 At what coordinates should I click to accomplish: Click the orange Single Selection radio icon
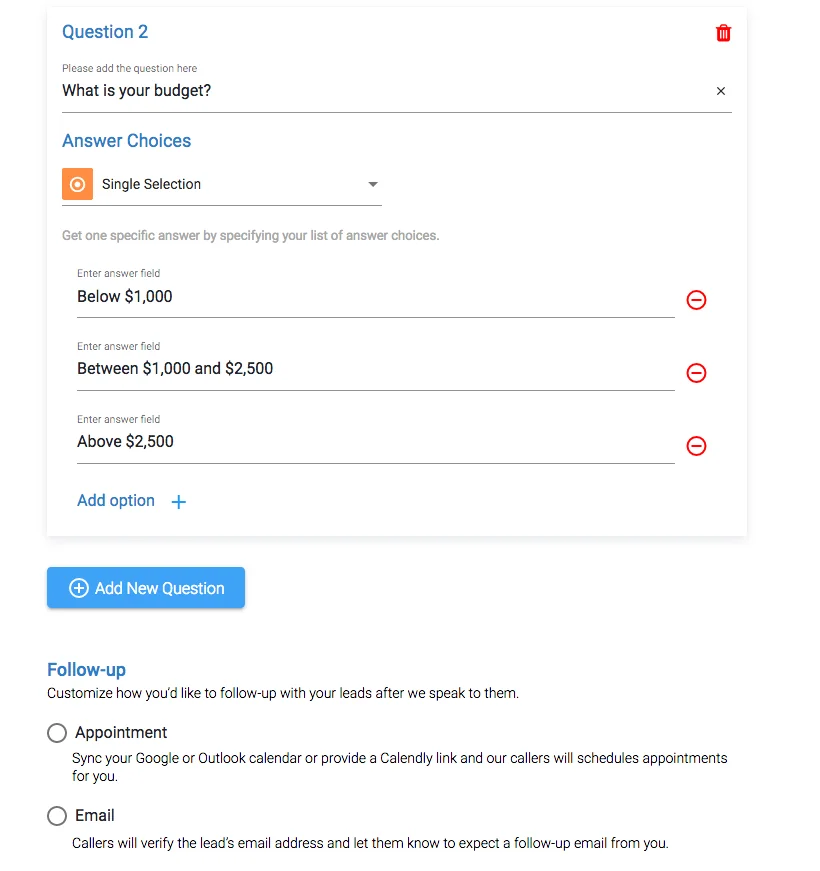(77, 184)
